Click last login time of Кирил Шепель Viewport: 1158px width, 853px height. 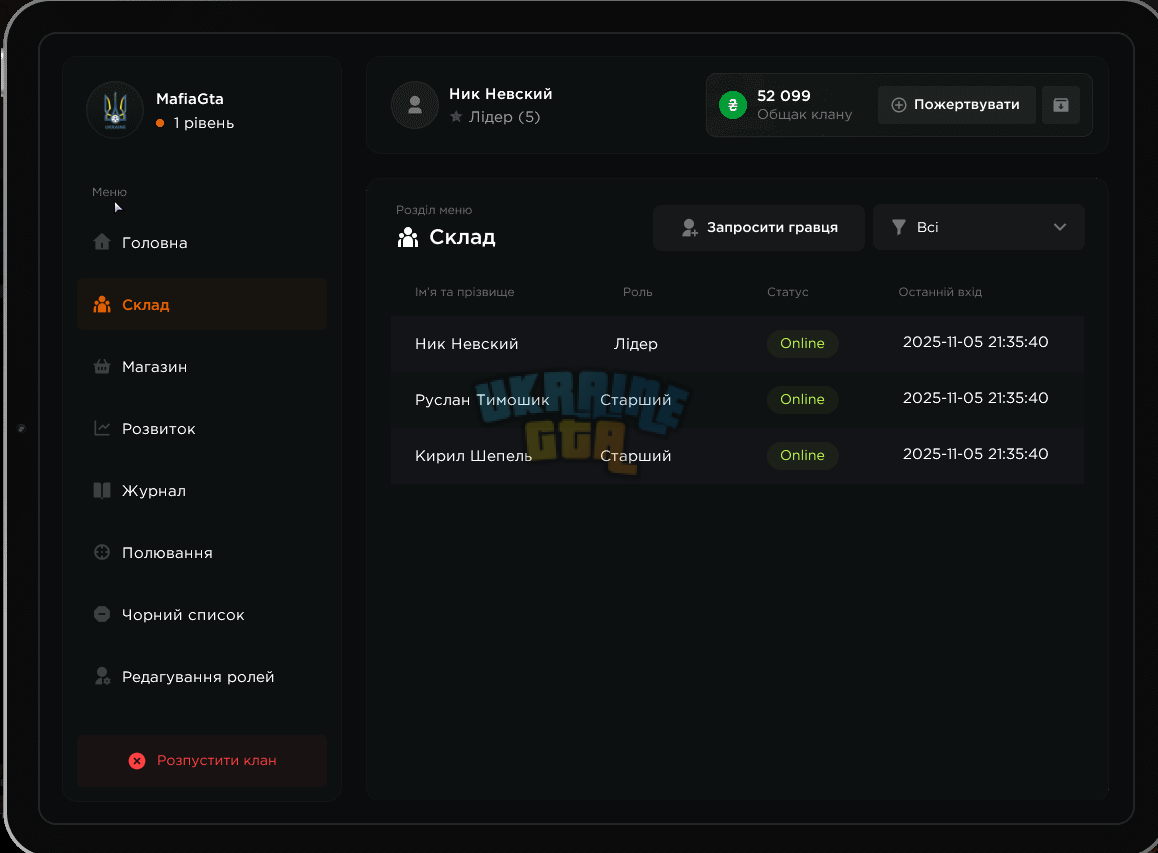tap(976, 454)
